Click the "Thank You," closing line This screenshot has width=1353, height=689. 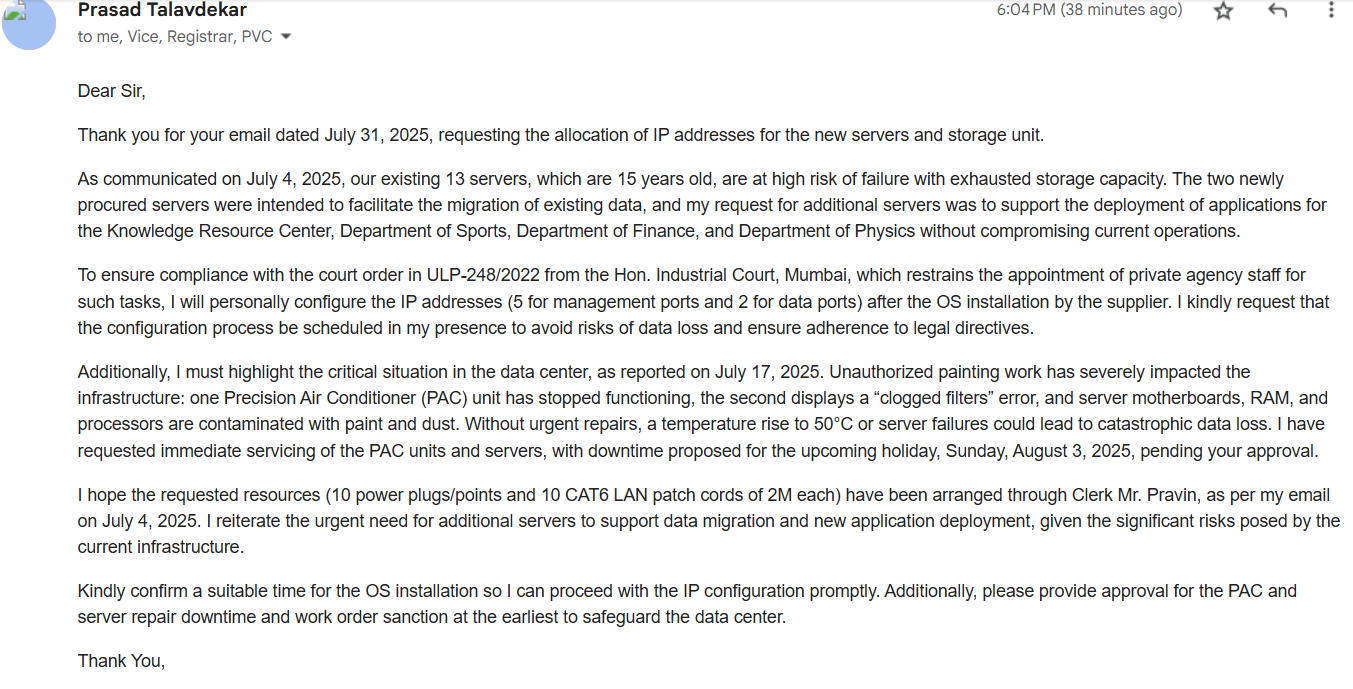[121, 661]
